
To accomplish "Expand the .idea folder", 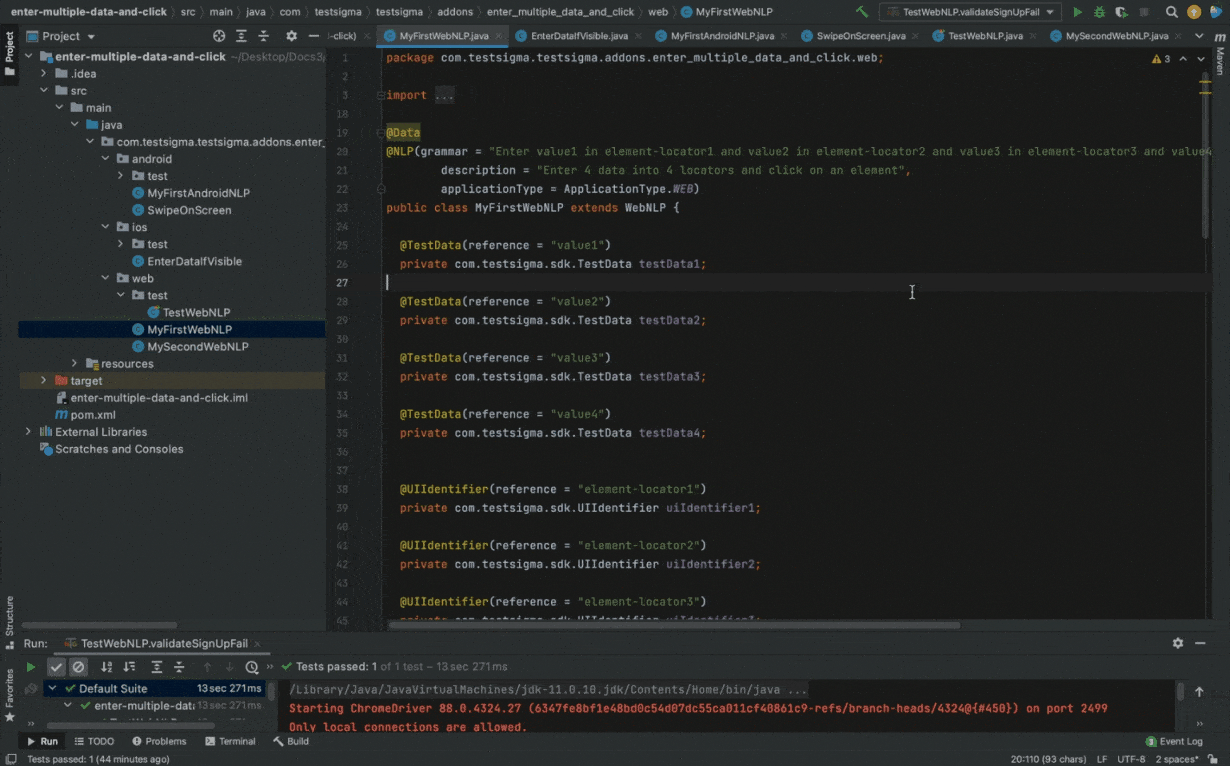I will [43, 74].
